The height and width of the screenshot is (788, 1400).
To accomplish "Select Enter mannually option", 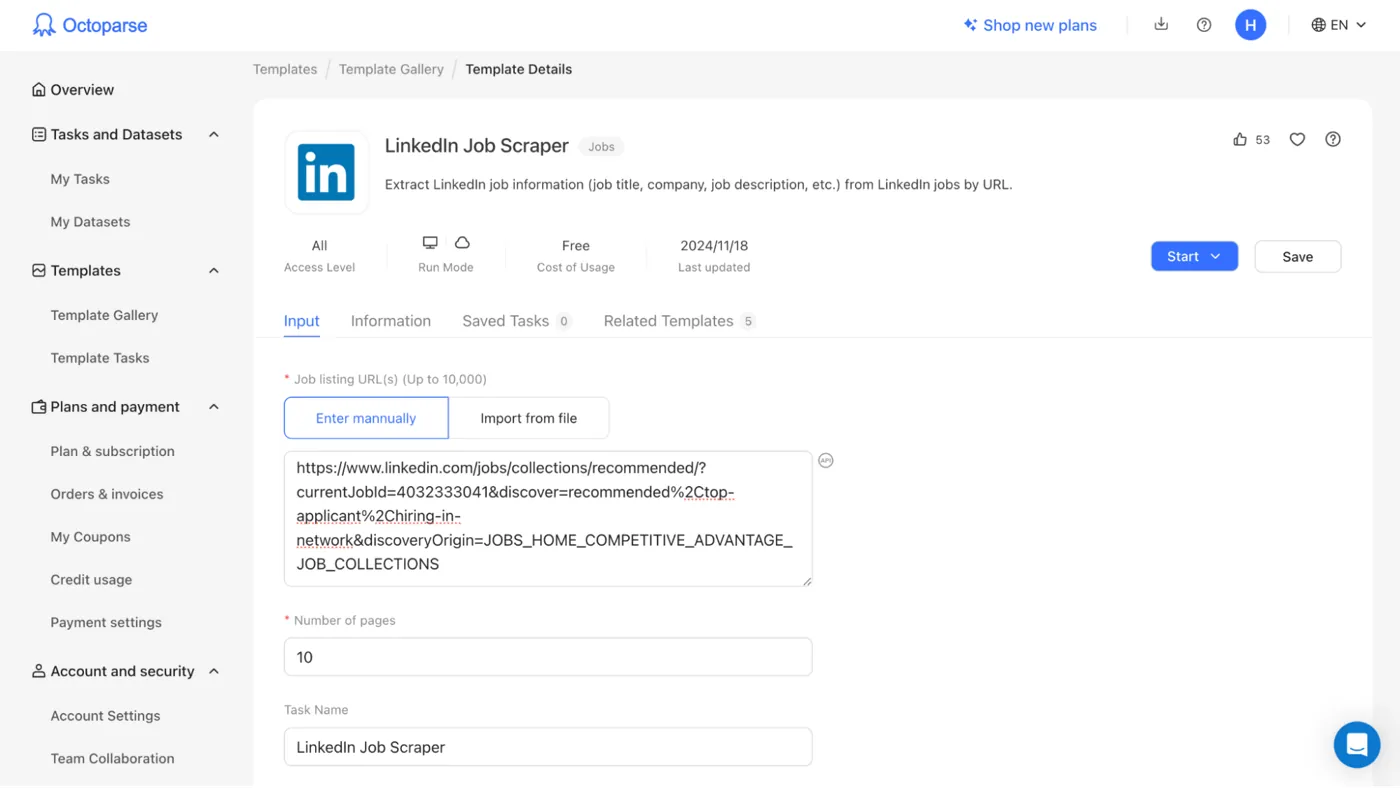I will tap(366, 418).
